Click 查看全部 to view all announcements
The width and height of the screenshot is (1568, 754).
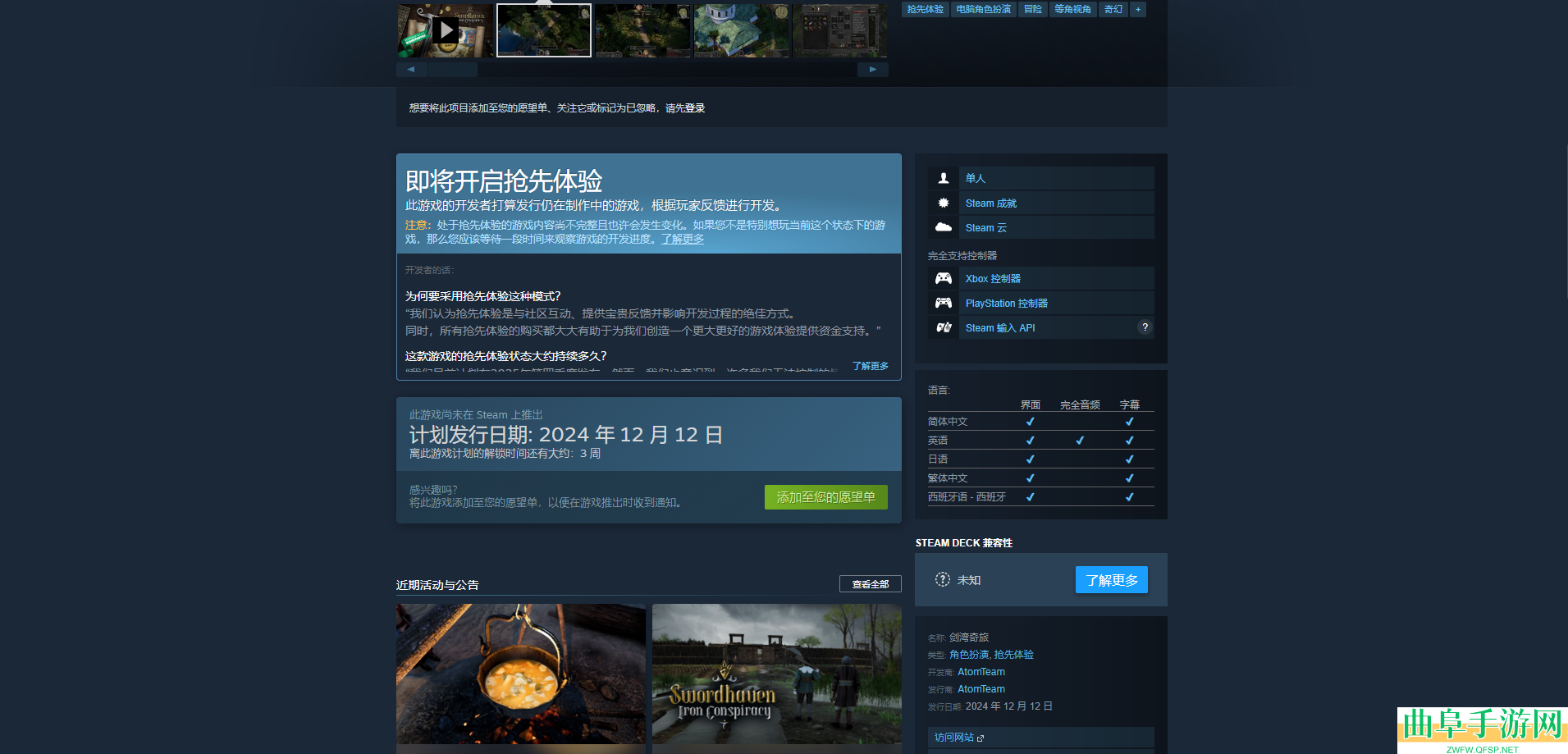pos(871,584)
